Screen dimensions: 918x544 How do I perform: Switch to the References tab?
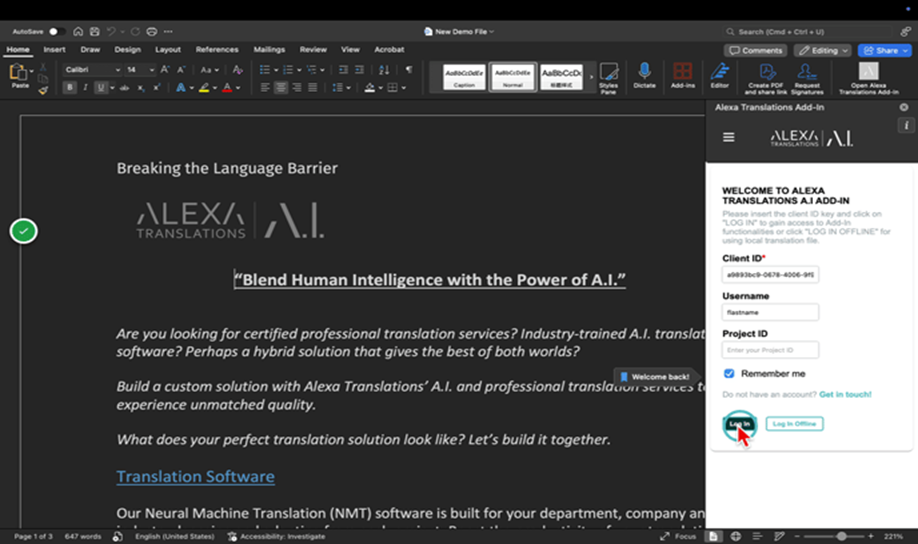coord(217,50)
